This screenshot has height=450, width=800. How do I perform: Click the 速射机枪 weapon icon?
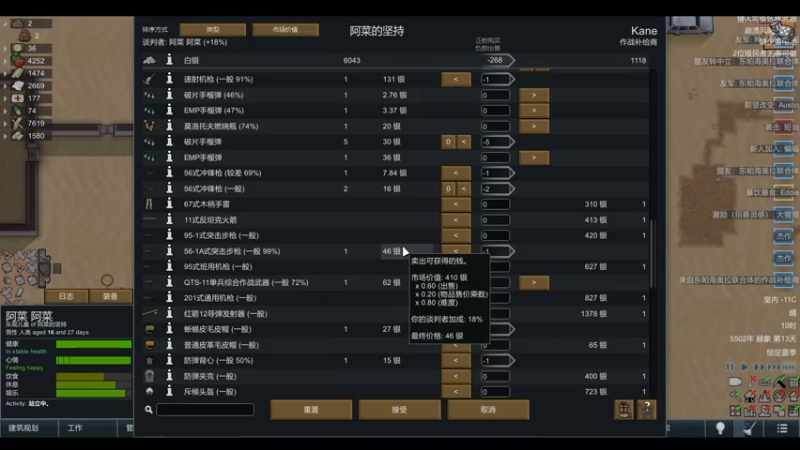coord(149,79)
